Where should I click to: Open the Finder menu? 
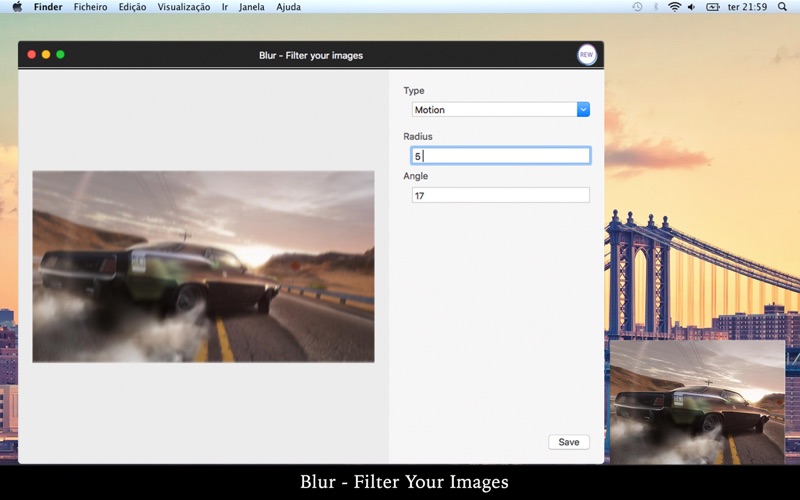pos(48,7)
